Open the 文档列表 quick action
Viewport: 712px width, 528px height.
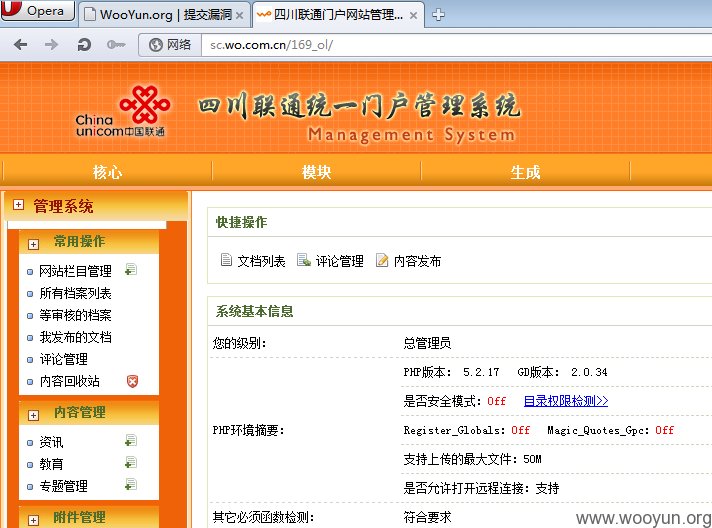253,261
